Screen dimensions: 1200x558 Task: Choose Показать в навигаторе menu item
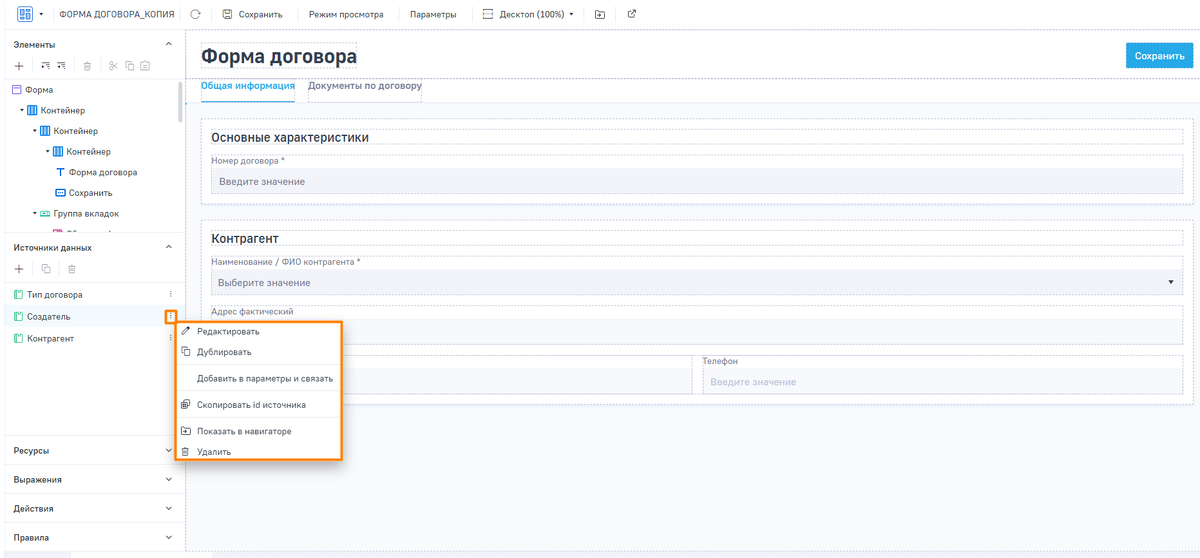259,432
